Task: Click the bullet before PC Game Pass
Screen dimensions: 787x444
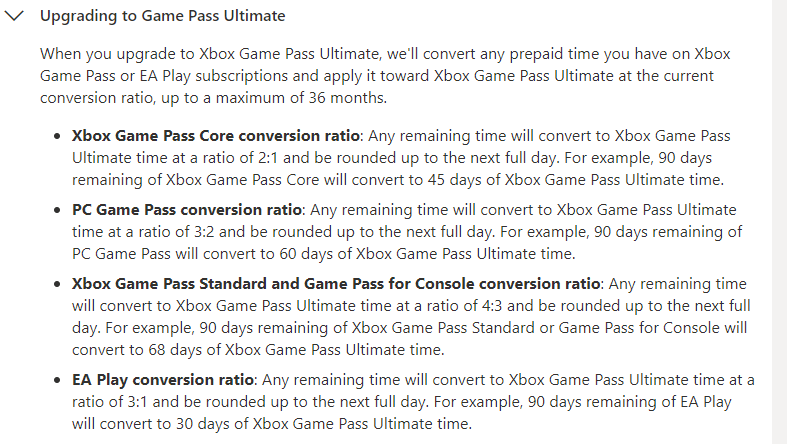Action: point(57,210)
